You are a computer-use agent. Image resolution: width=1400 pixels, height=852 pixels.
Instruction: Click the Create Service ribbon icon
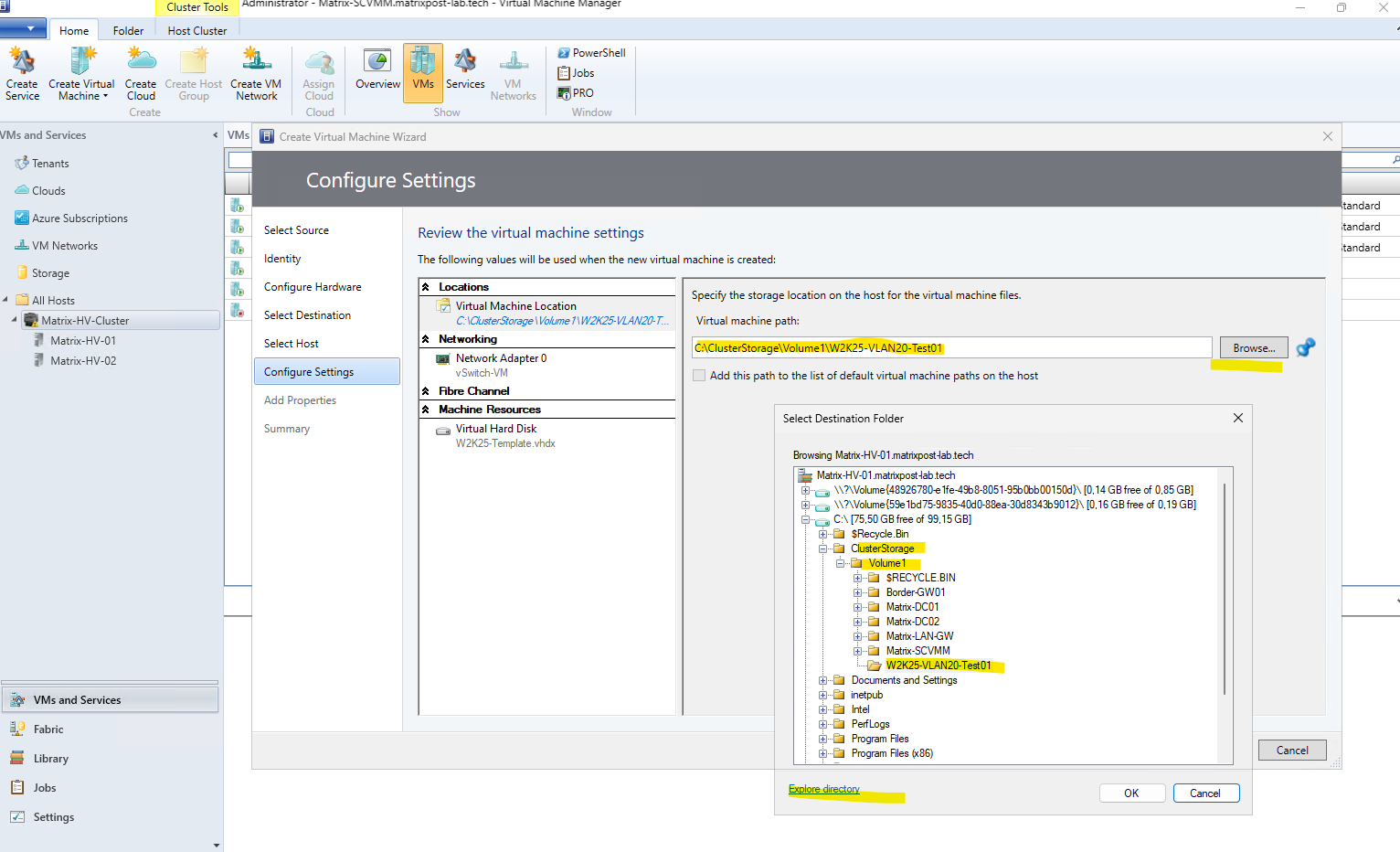[x=22, y=74]
